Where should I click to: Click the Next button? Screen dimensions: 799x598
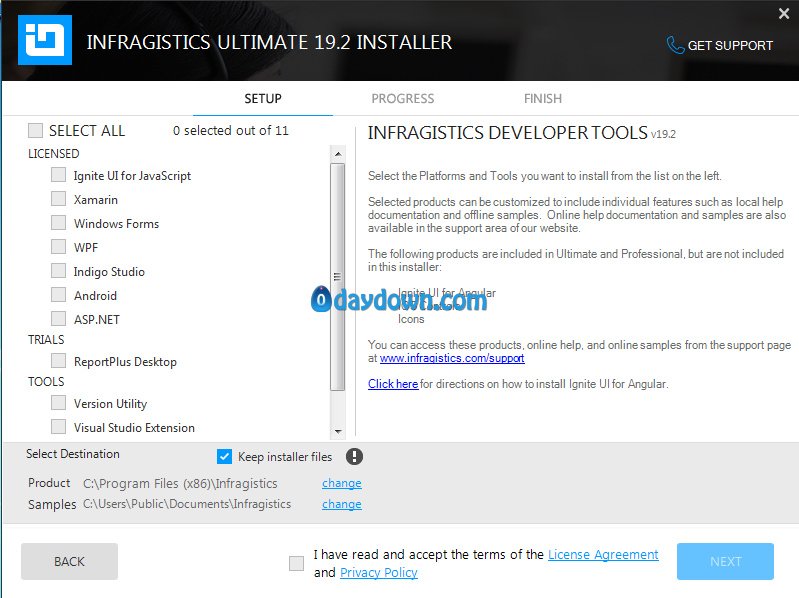(725, 561)
